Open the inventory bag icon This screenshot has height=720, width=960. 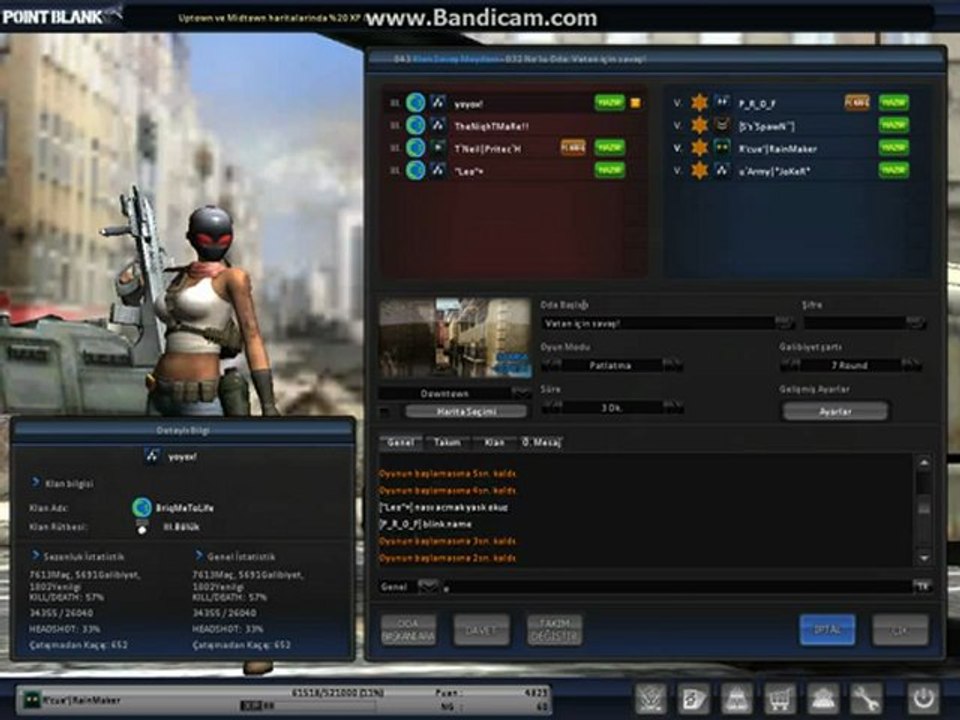pyautogui.click(x=737, y=699)
